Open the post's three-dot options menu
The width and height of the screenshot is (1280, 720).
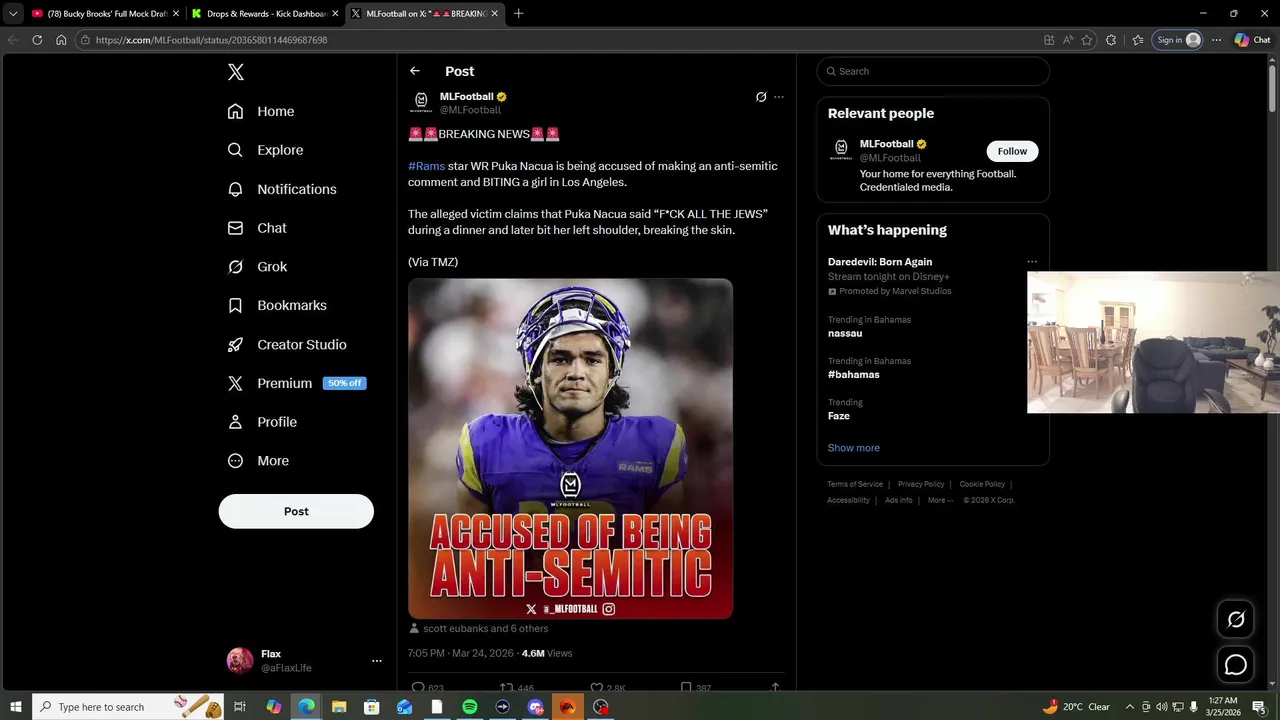tap(779, 97)
